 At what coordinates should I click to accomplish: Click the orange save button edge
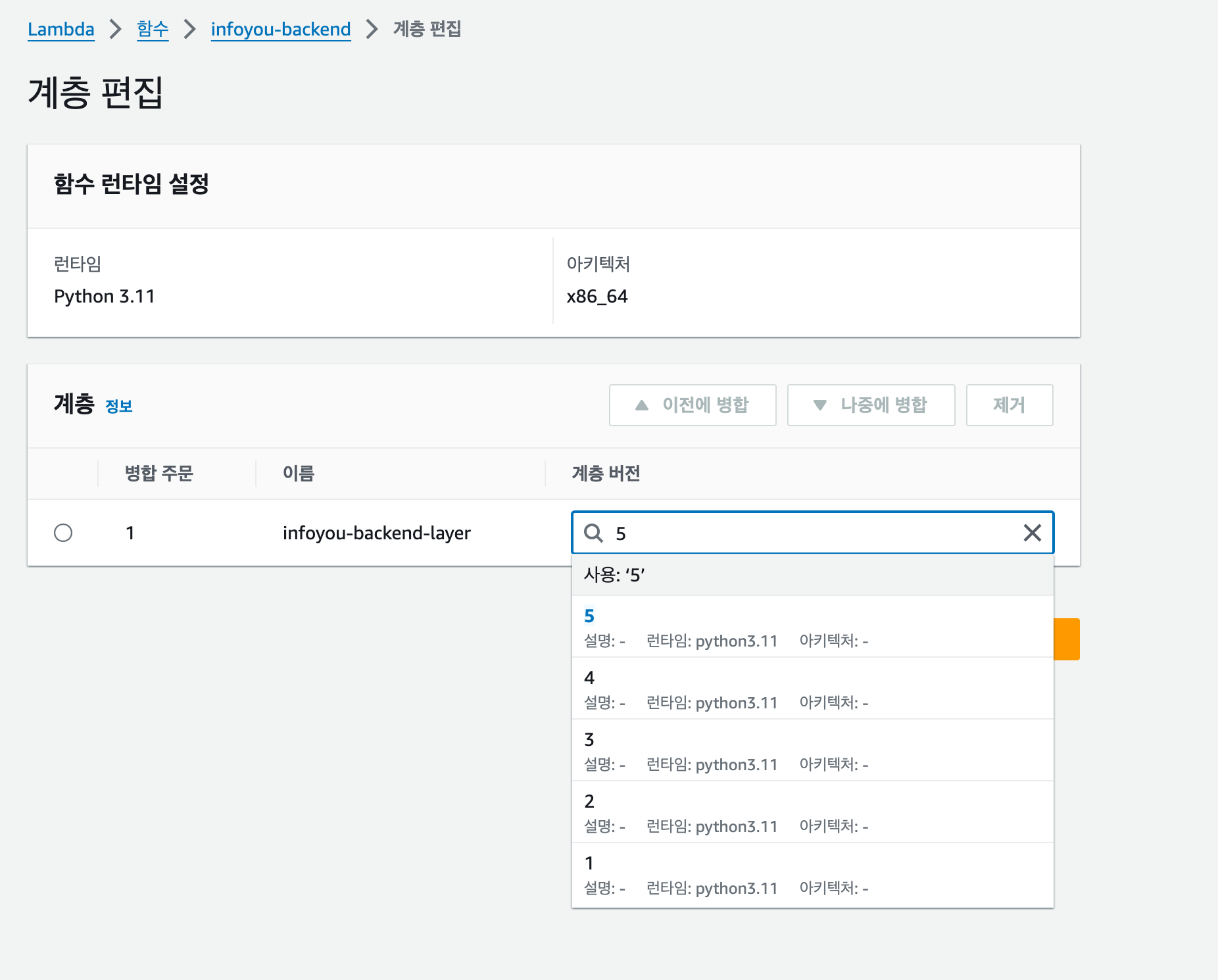[1067, 639]
